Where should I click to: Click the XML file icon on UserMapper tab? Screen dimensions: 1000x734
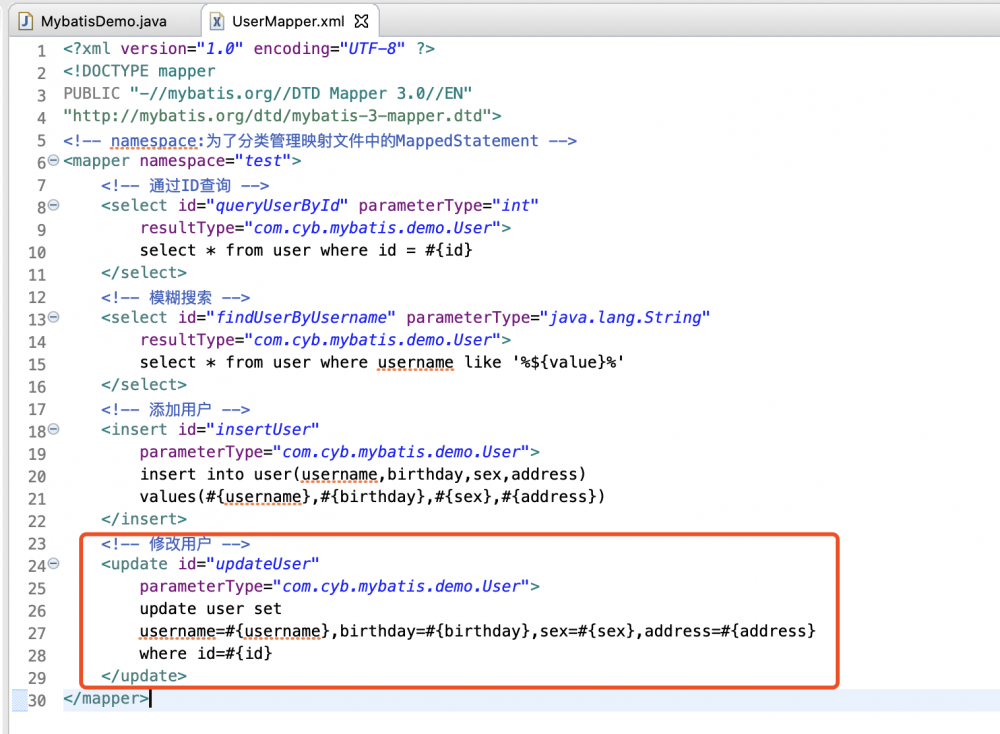click(217, 21)
